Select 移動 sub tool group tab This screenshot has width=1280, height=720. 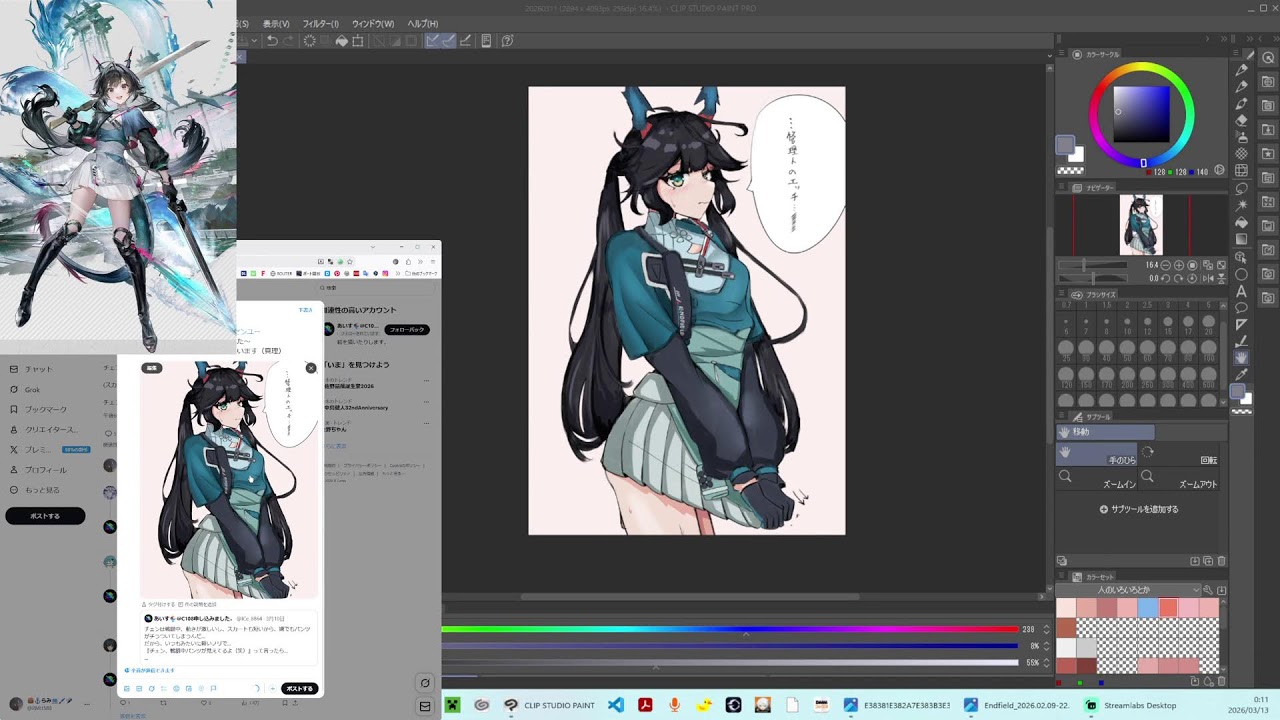1106,432
